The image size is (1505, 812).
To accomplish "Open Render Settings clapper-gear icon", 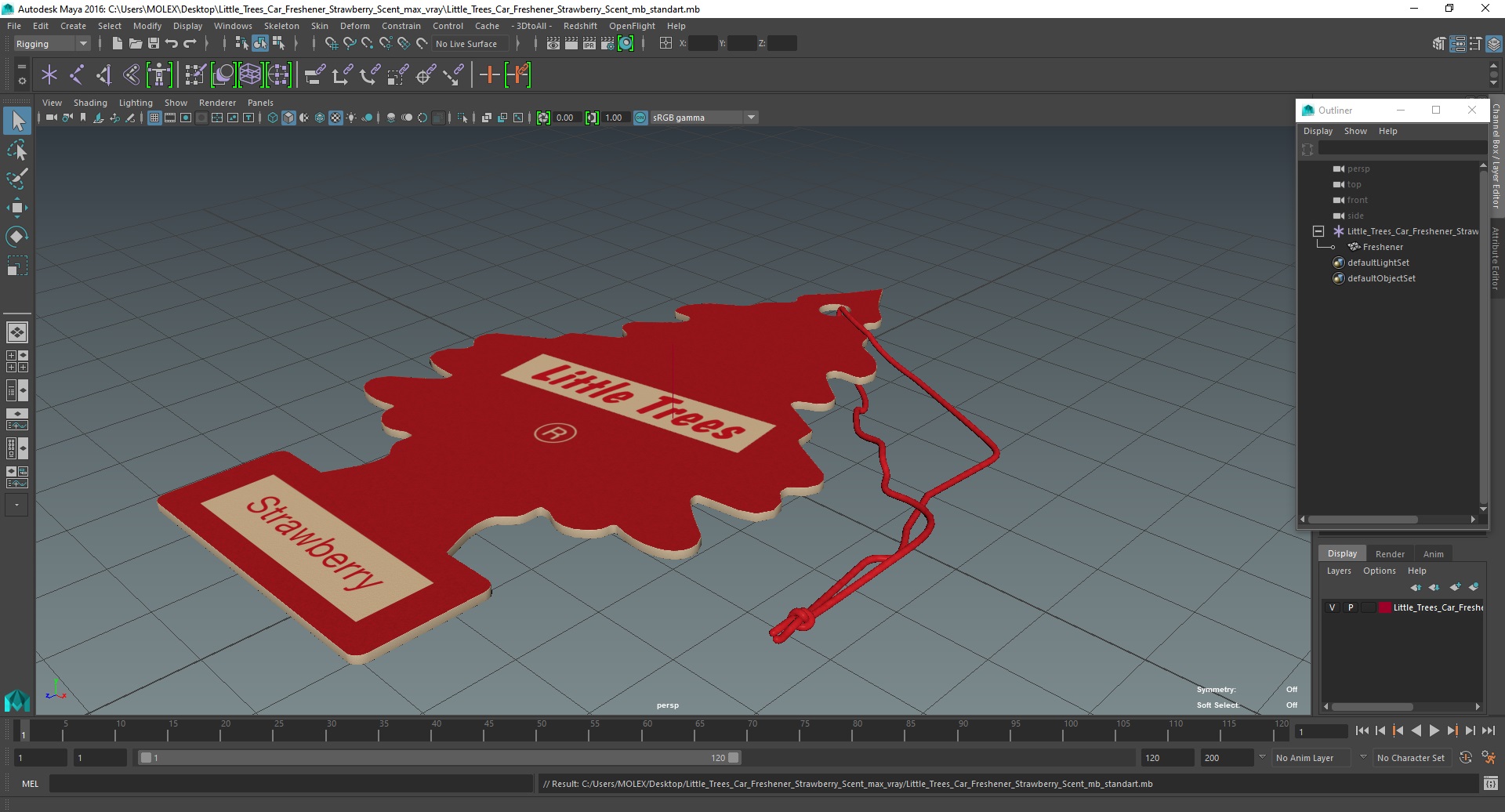I will (607, 44).
